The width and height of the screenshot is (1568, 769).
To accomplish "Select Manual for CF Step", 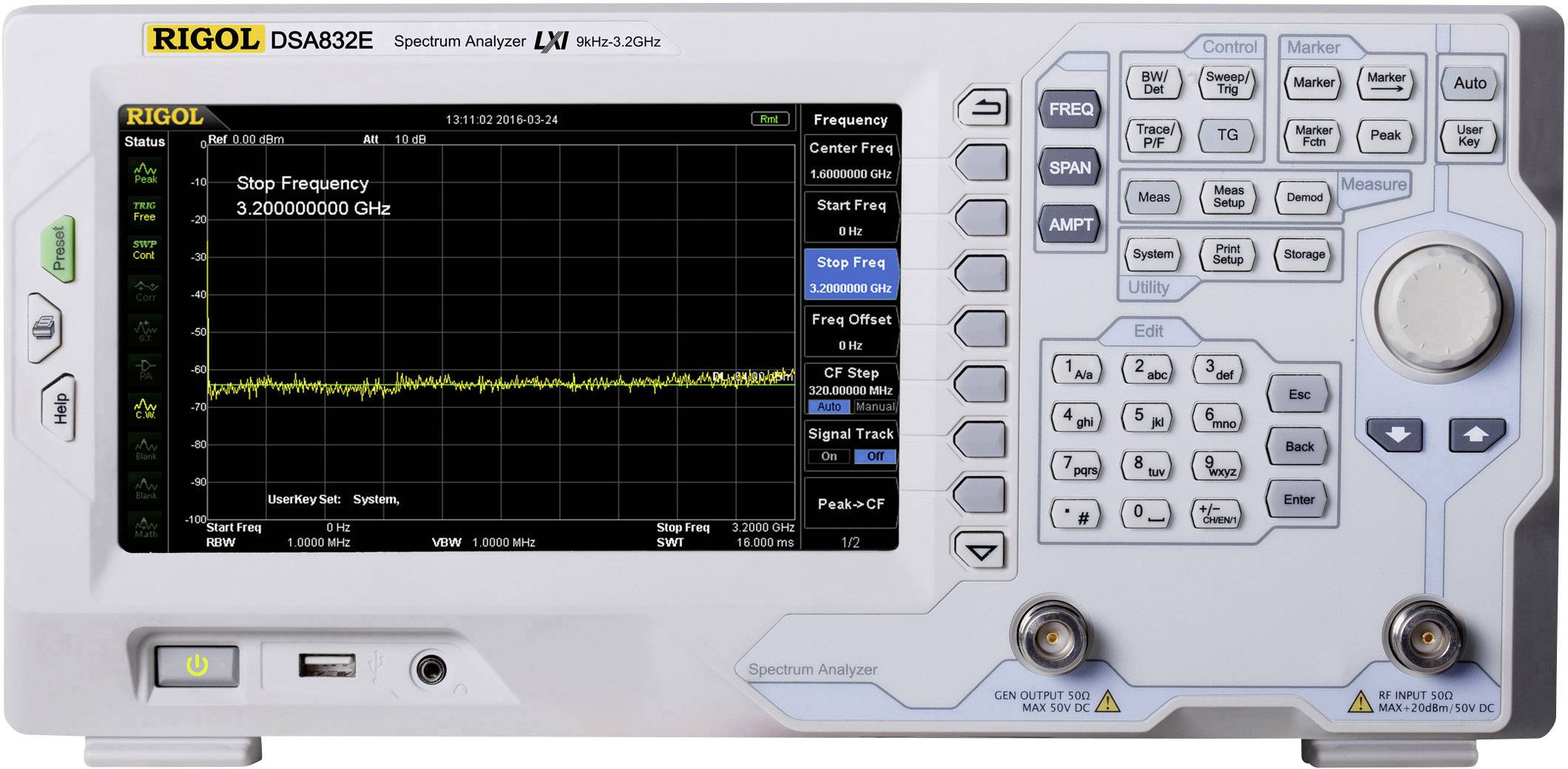I will (874, 407).
